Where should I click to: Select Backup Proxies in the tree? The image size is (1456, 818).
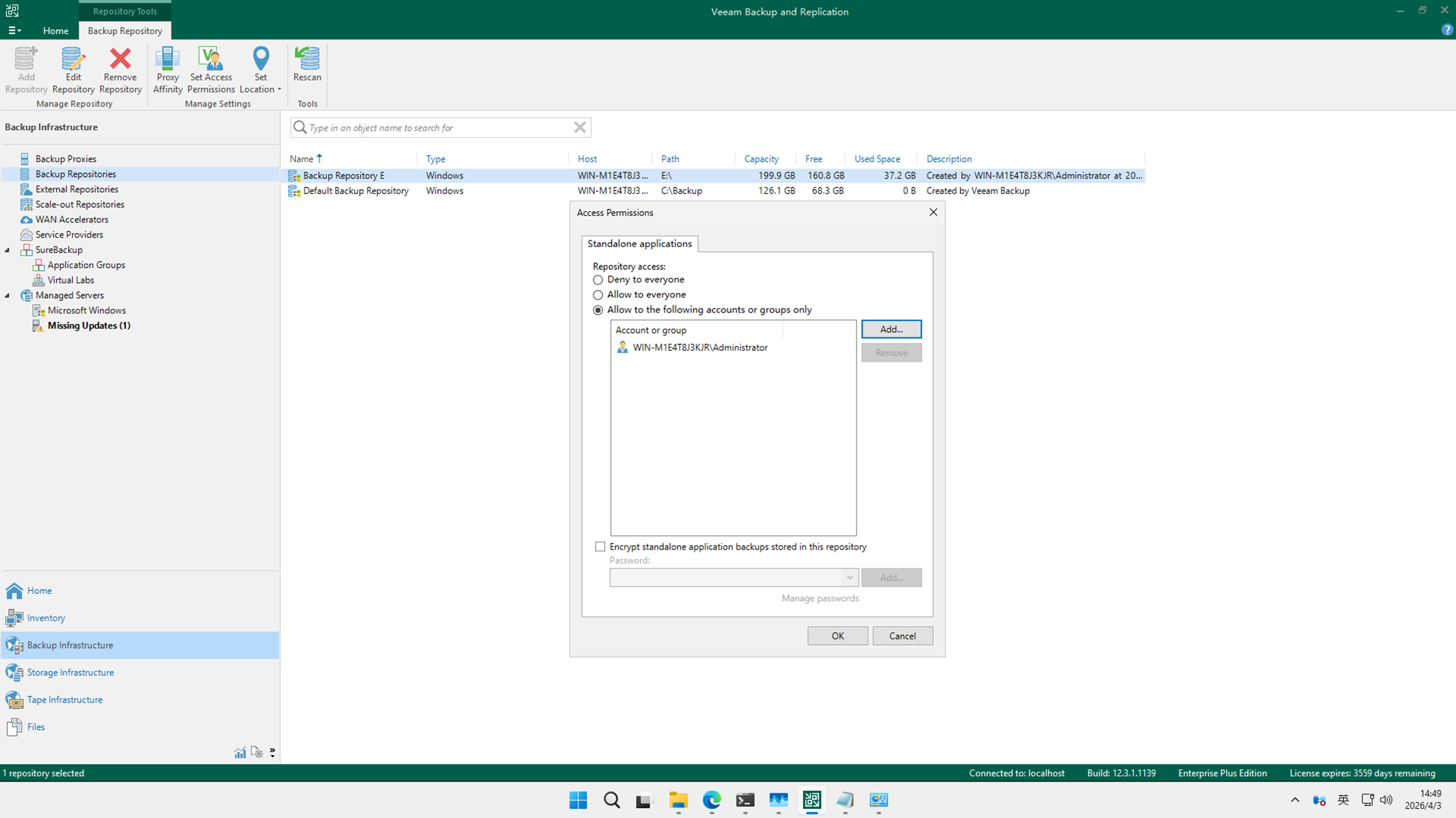tap(66, 159)
